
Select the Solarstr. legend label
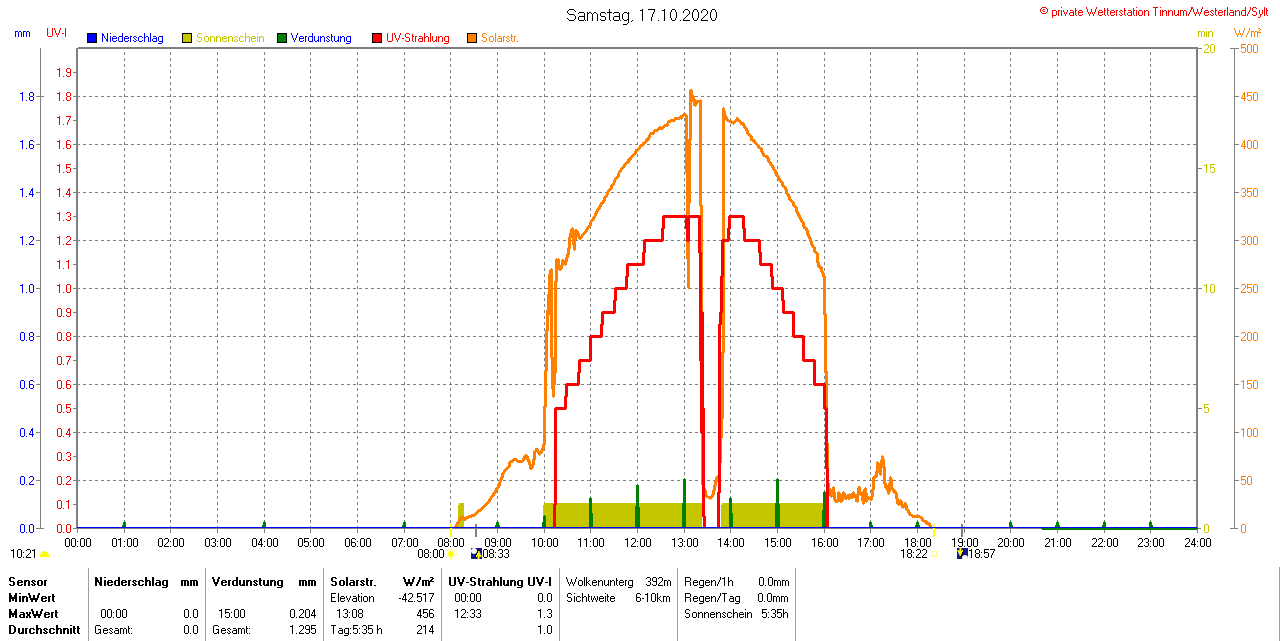pos(500,38)
